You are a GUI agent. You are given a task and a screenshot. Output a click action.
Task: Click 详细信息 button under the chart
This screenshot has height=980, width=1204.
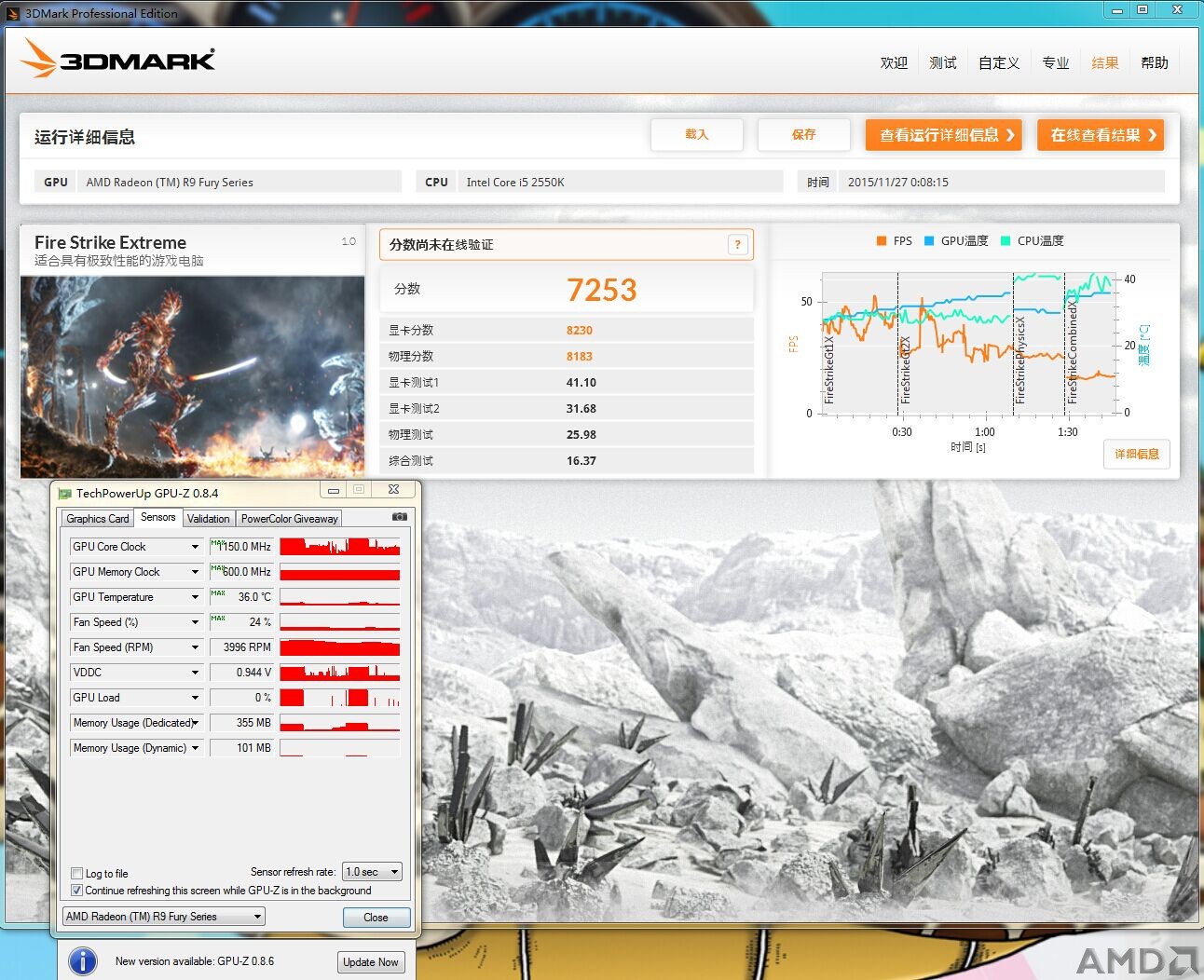pos(1137,454)
